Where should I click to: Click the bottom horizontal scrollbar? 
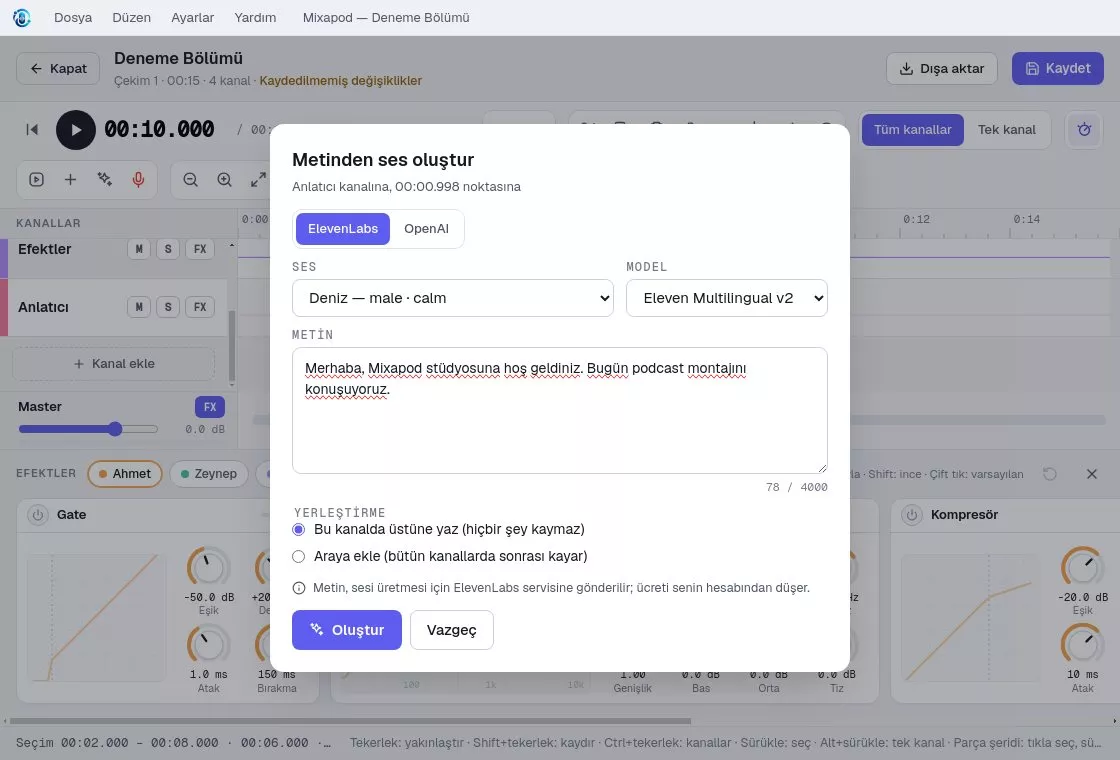(x=350, y=721)
